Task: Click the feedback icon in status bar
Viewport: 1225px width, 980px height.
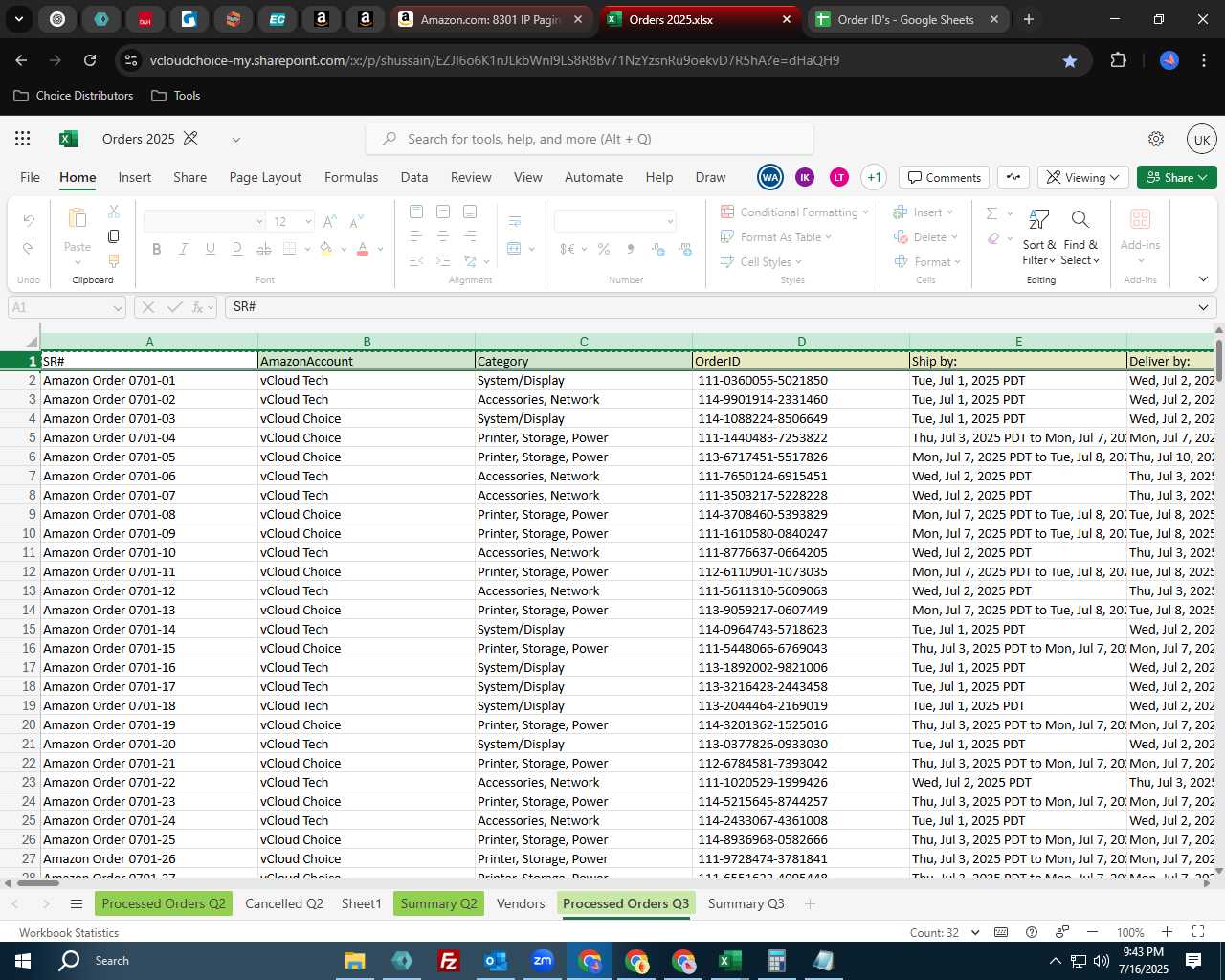Action: click(1062, 932)
